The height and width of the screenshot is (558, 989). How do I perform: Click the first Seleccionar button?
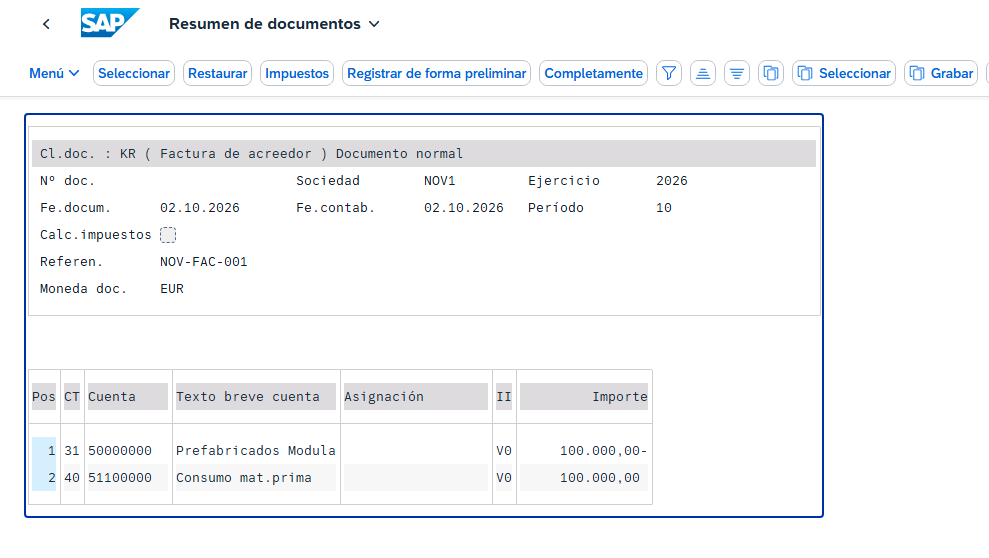pos(134,73)
